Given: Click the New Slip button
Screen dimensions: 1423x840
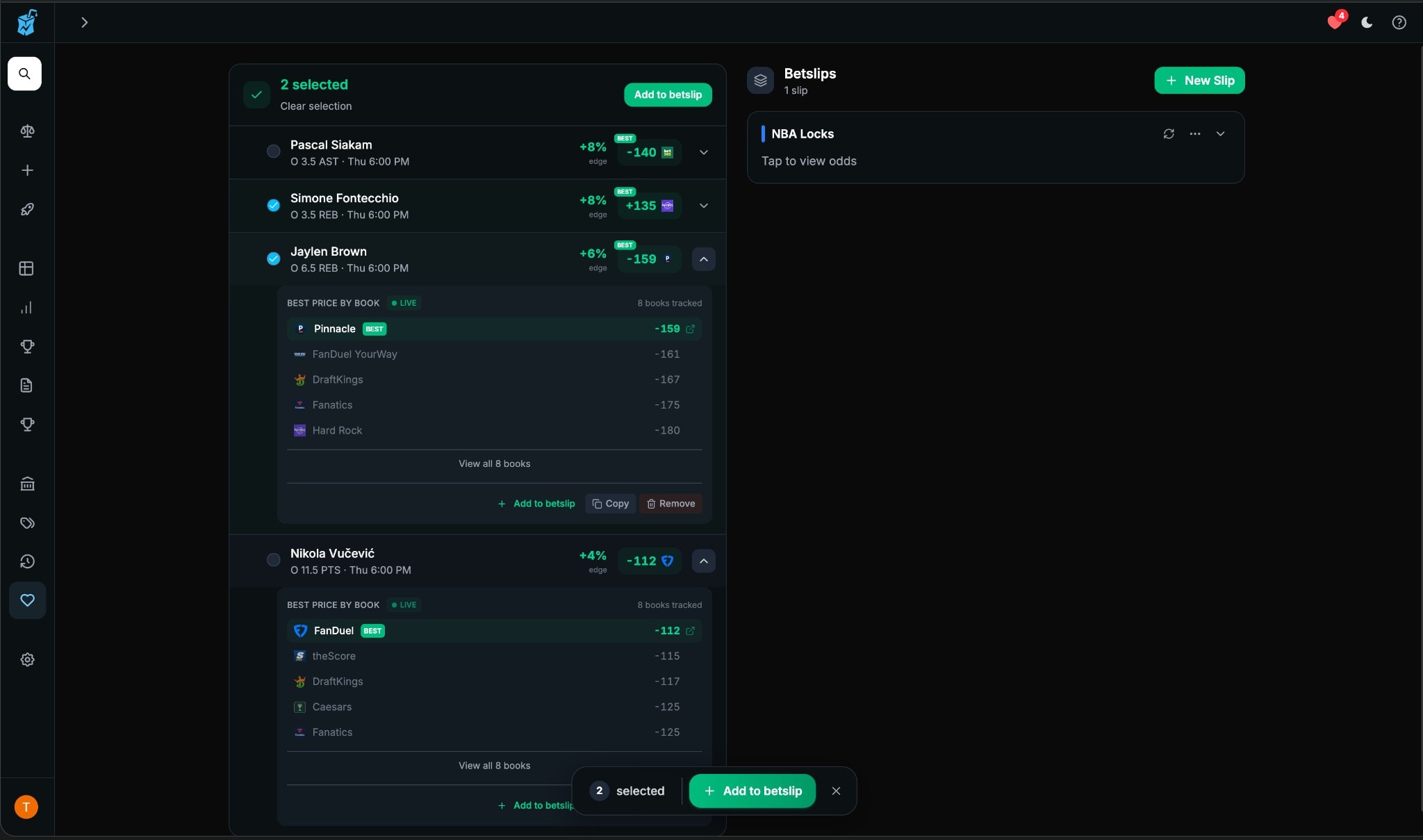Looking at the screenshot, I should click(1199, 80).
